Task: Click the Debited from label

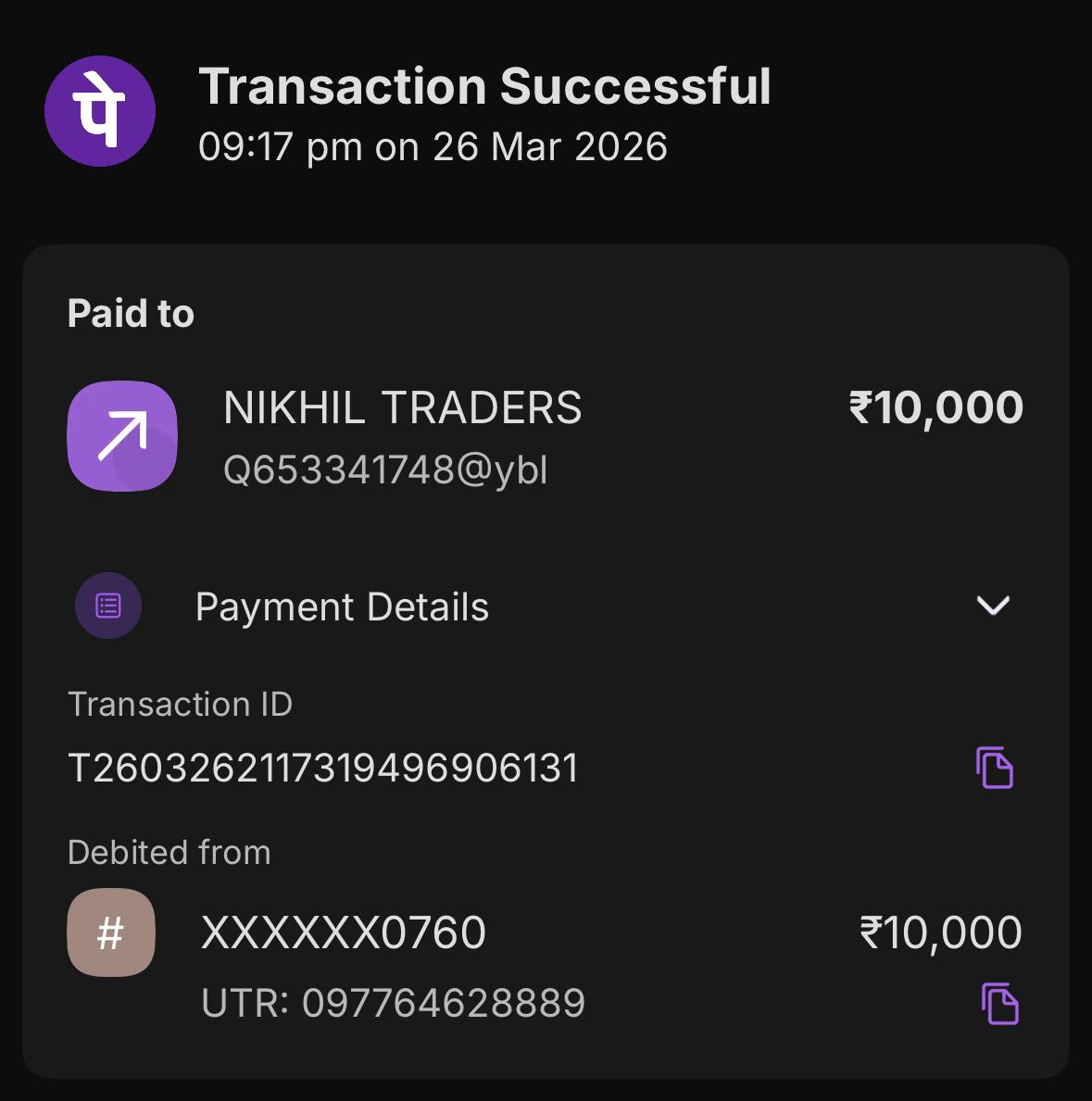Action: (169, 852)
